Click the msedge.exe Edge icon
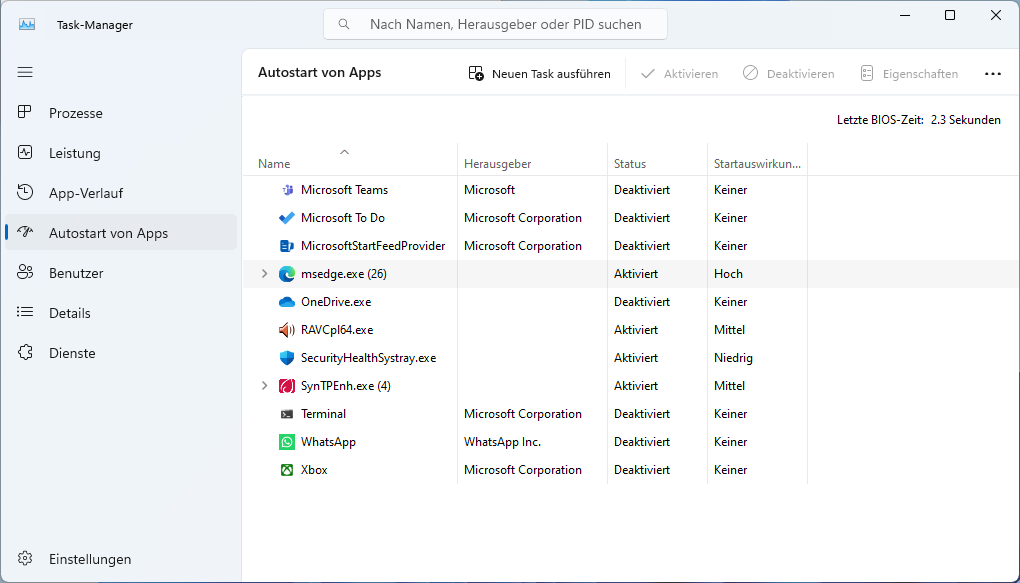 point(287,274)
